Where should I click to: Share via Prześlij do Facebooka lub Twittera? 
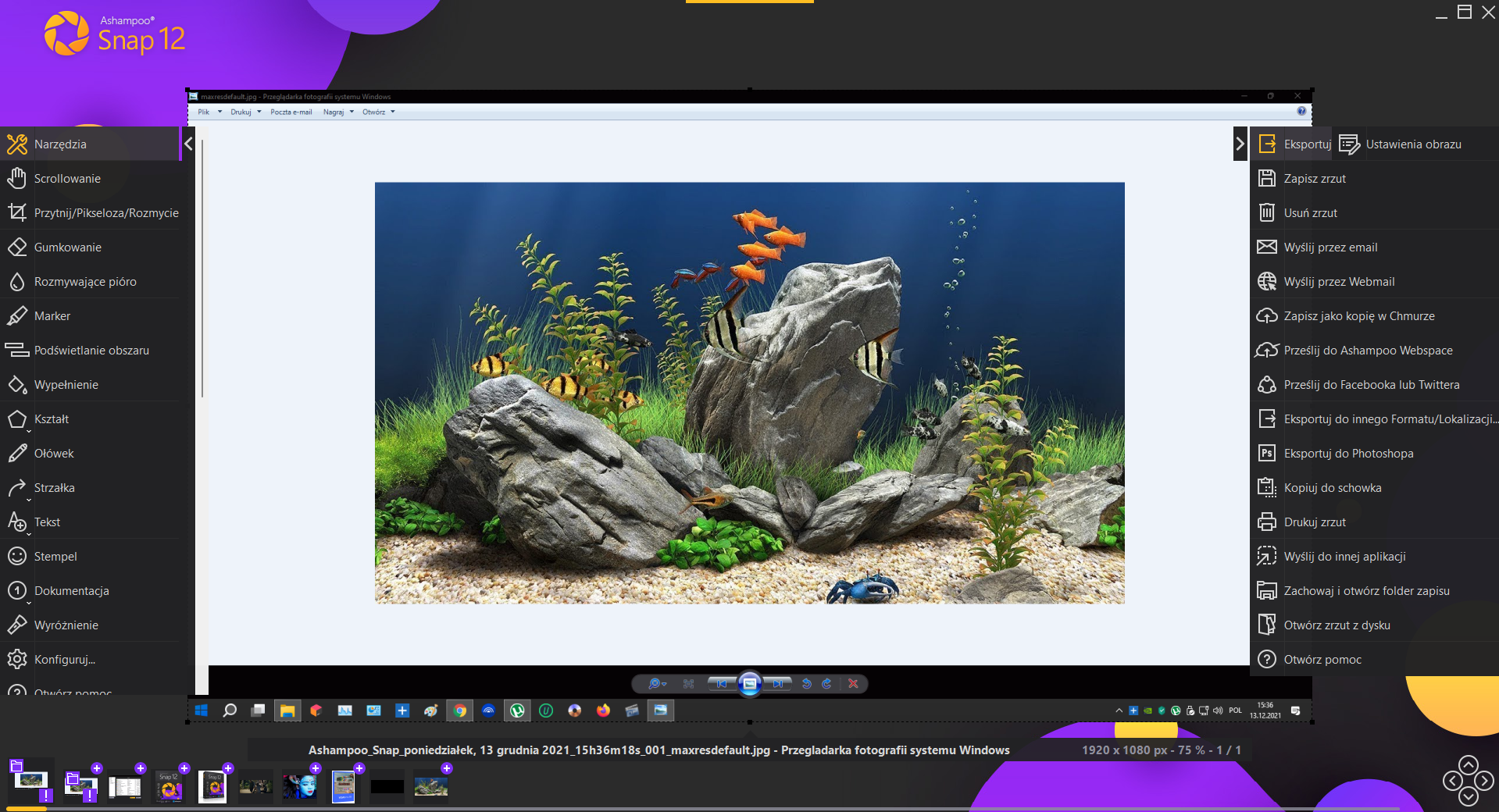(x=1375, y=385)
